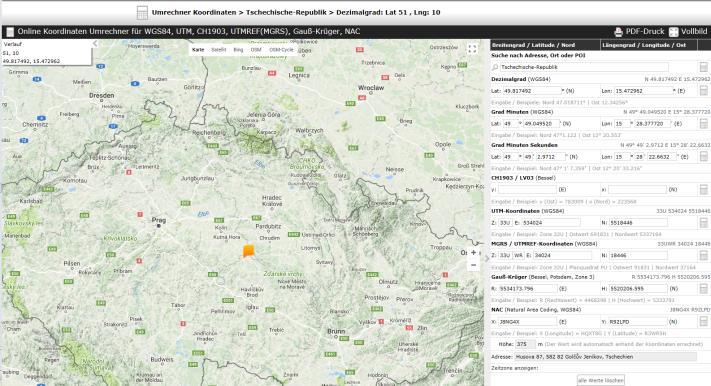Edit MGRS northing field 18446
Viewport: 711px width, 386px height.
click(x=638, y=255)
